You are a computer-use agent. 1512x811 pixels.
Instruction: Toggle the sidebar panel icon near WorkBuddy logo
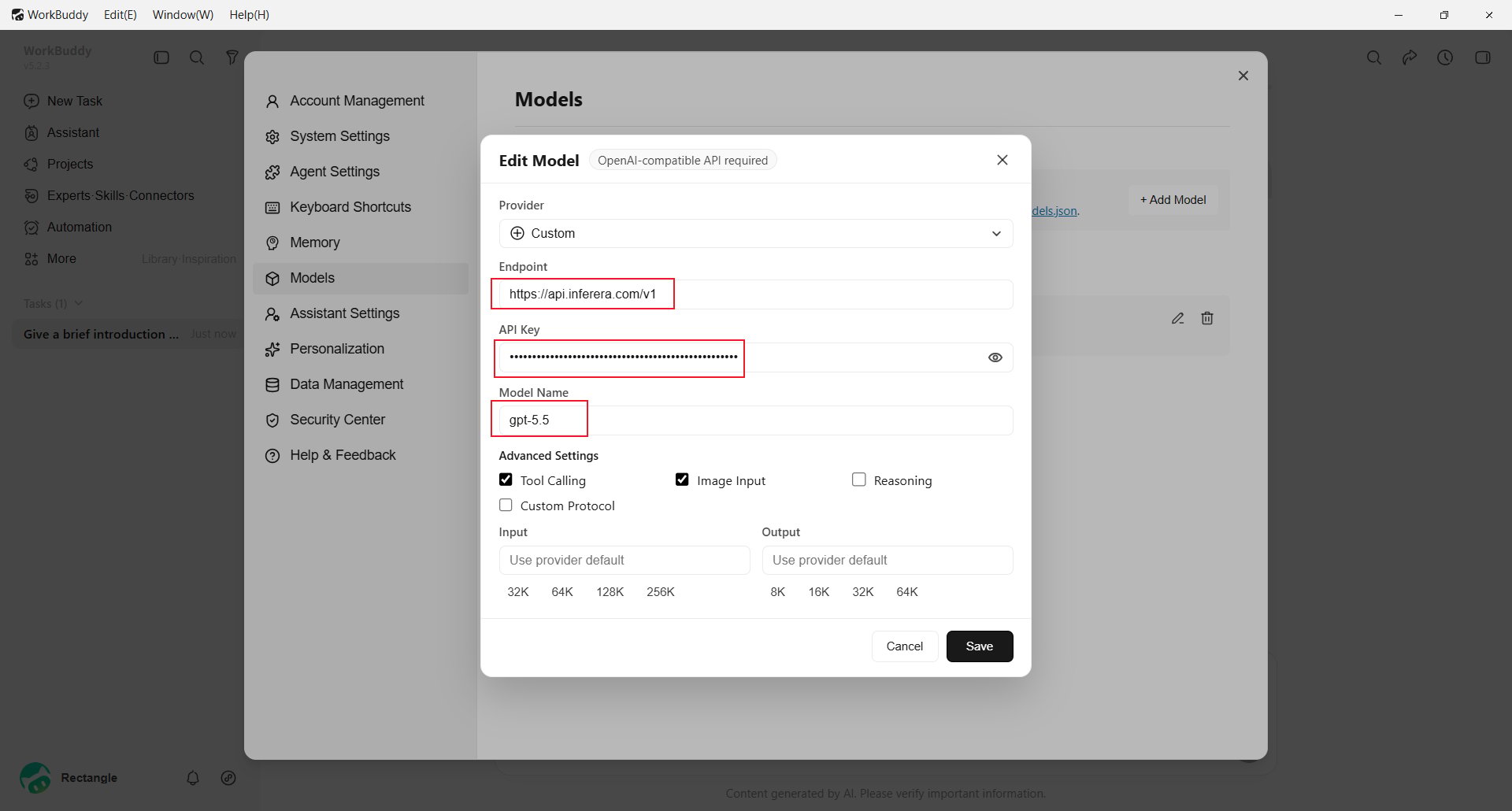tap(161, 57)
